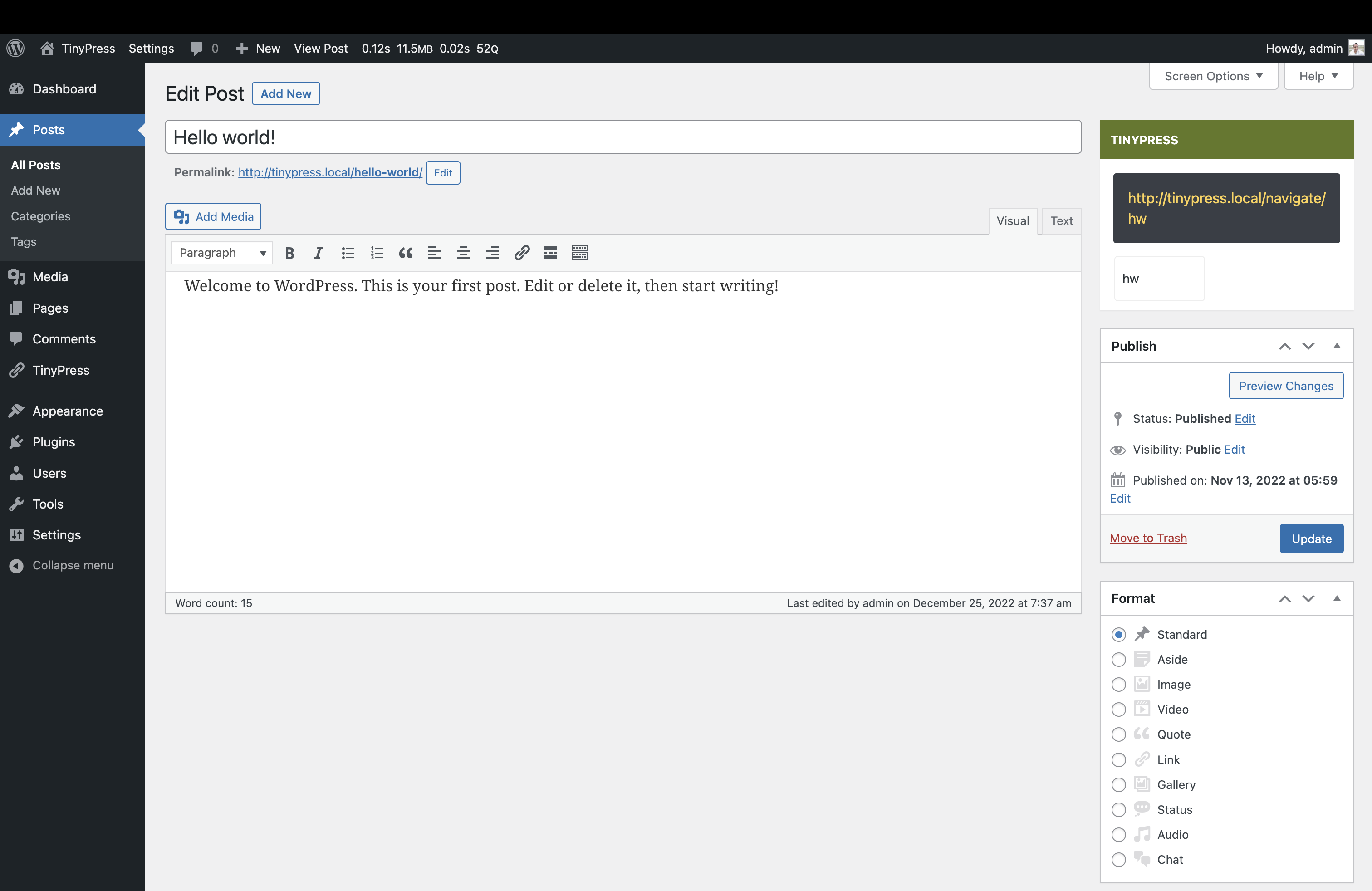1372x891 pixels.
Task: Insert a numbered list
Action: 377,253
